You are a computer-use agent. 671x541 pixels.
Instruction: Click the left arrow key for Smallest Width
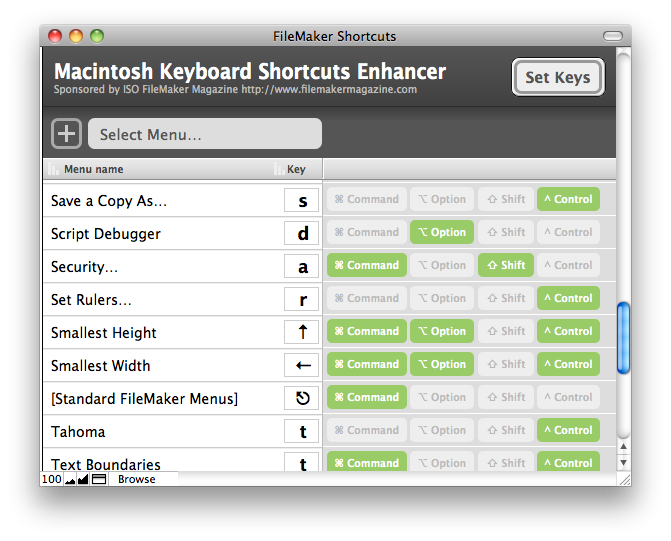click(x=302, y=365)
